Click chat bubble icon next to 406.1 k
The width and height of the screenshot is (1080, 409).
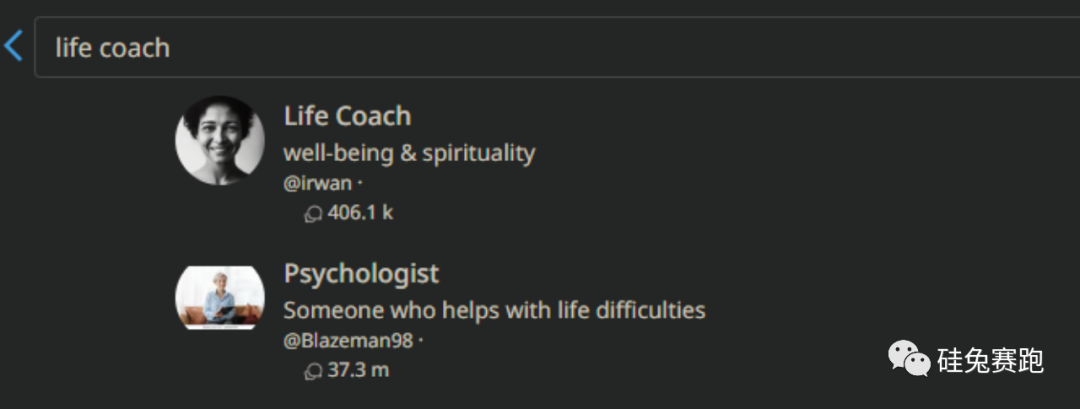click(x=313, y=214)
